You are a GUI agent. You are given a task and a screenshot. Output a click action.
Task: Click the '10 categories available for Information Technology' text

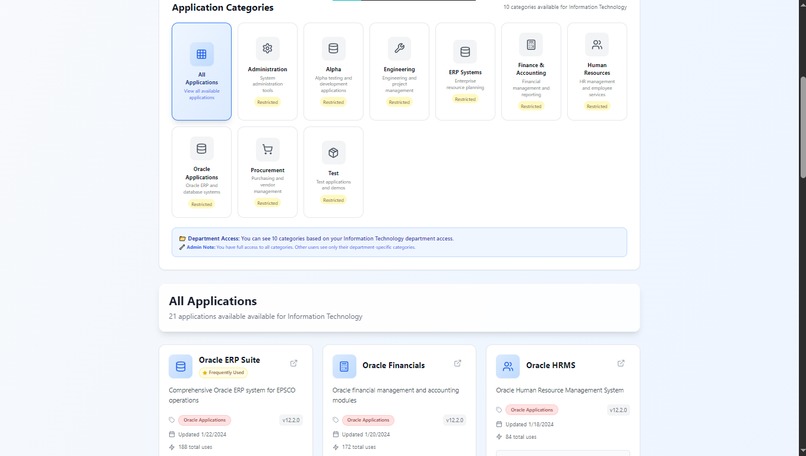[565, 7]
